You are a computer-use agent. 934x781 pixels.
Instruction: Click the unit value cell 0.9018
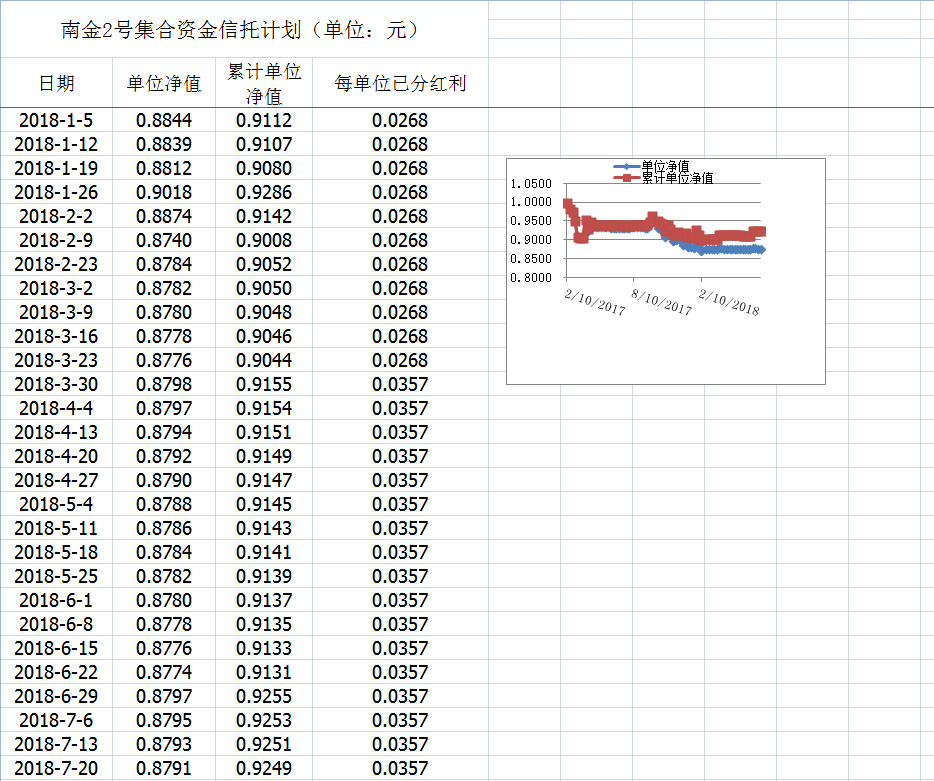coord(164,193)
